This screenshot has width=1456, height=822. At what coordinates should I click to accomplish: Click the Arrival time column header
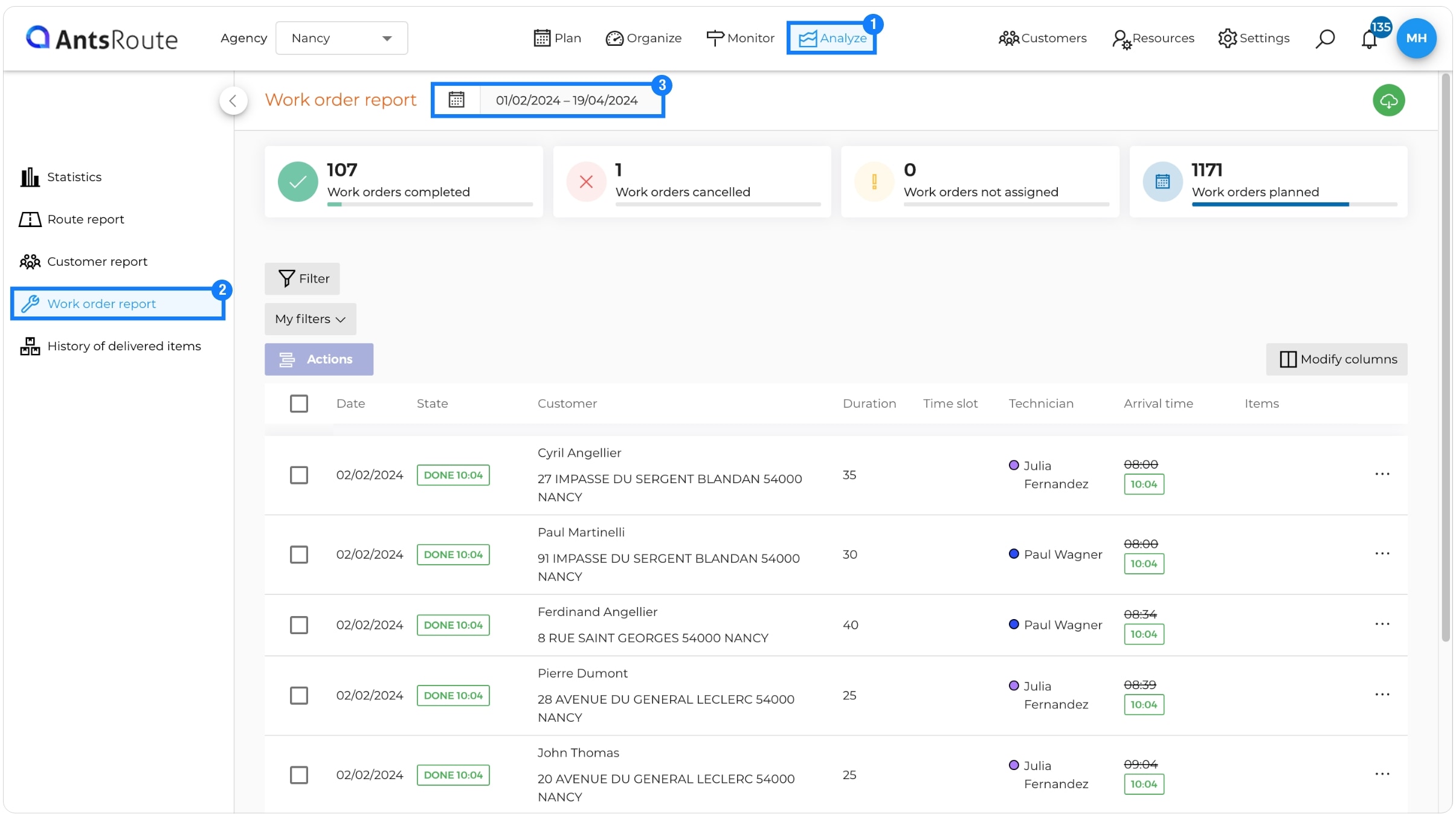(x=1158, y=403)
